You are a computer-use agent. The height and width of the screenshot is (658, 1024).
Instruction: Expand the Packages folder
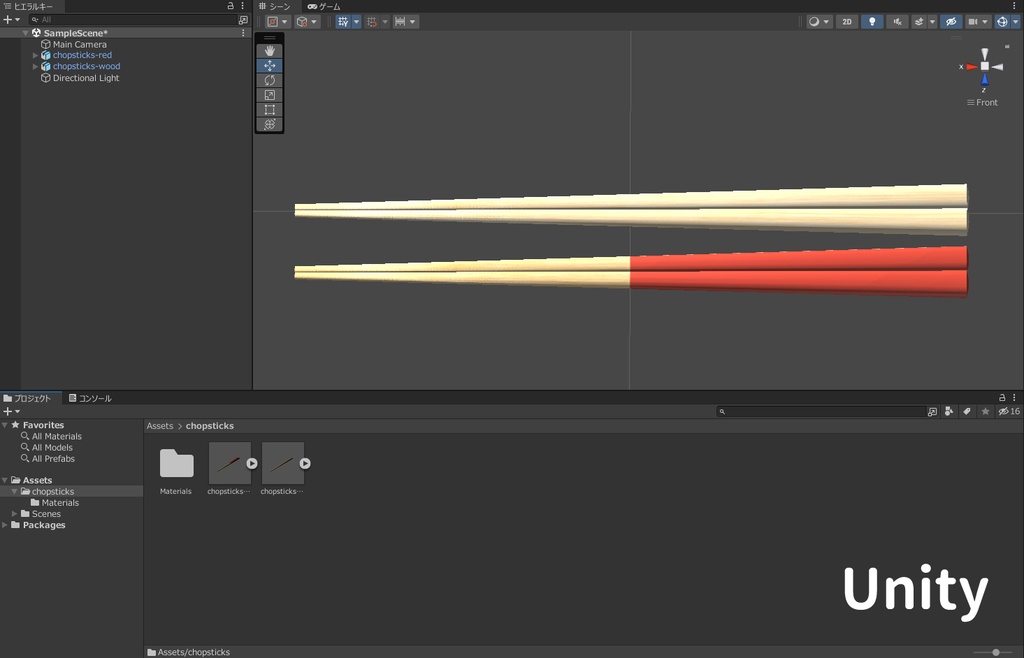[x=5, y=525]
